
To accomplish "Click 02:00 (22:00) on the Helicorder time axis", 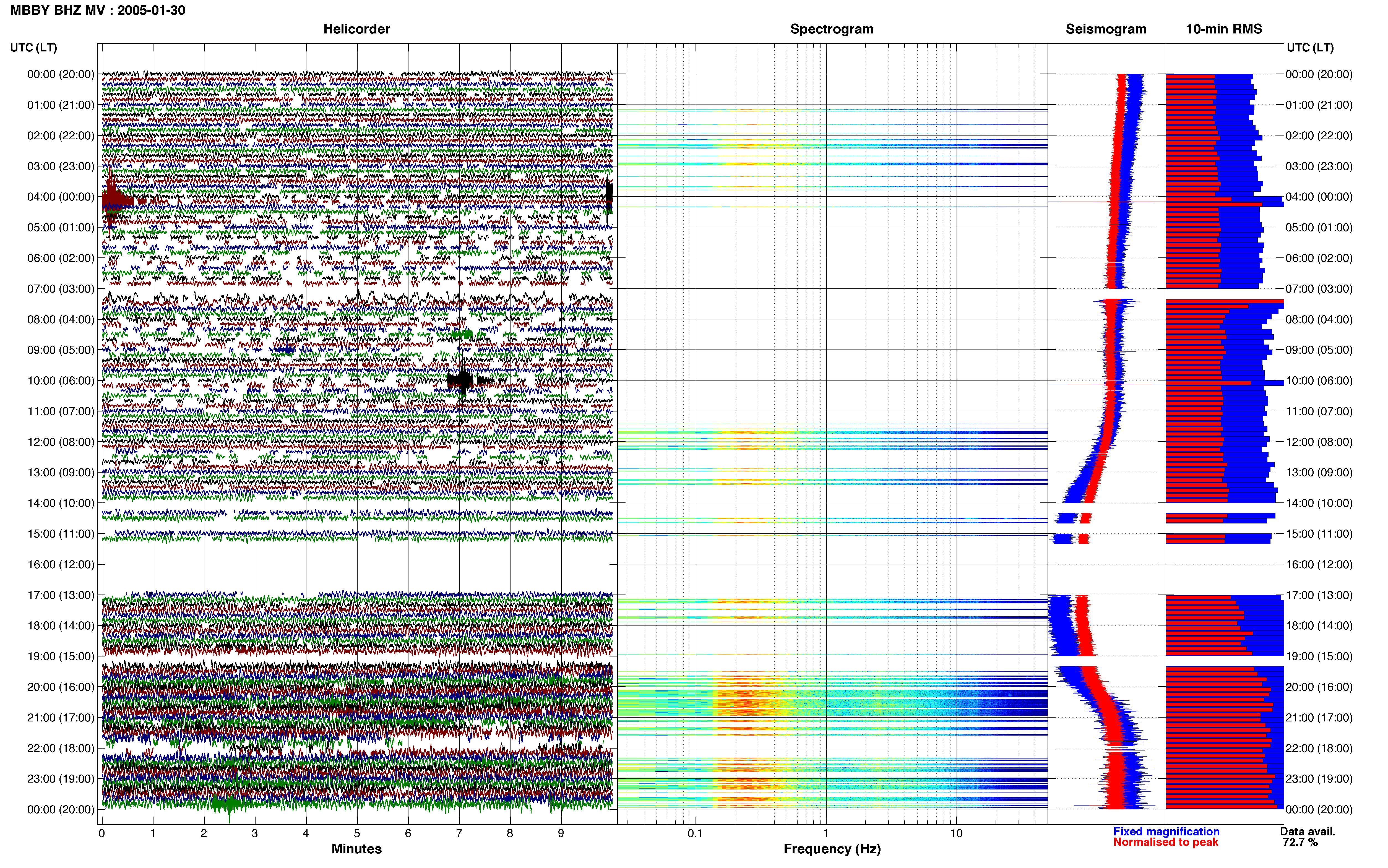I will [x=61, y=135].
